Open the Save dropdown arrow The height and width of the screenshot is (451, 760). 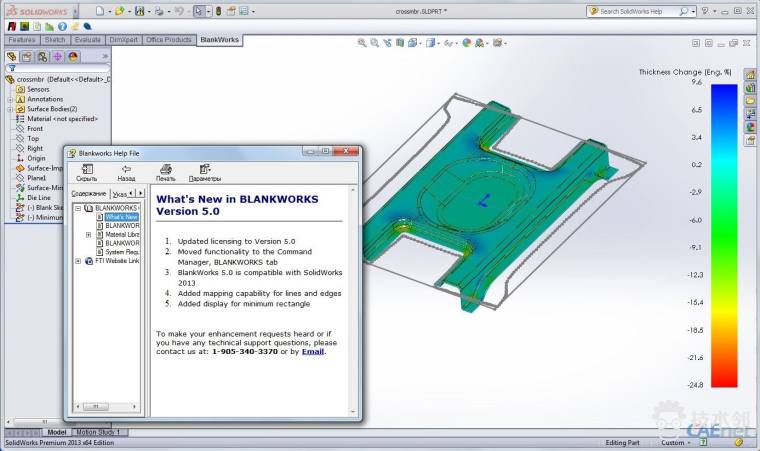[149, 11]
